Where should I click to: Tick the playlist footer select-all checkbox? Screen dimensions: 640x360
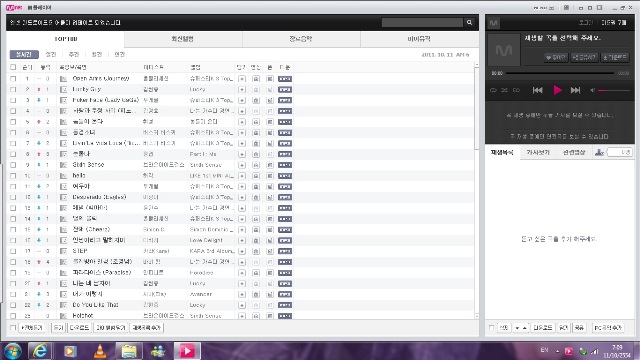click(x=491, y=328)
